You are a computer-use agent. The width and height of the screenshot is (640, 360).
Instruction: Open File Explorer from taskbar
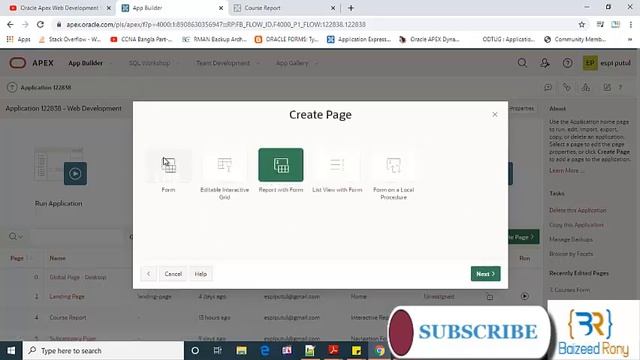click(x=241, y=351)
